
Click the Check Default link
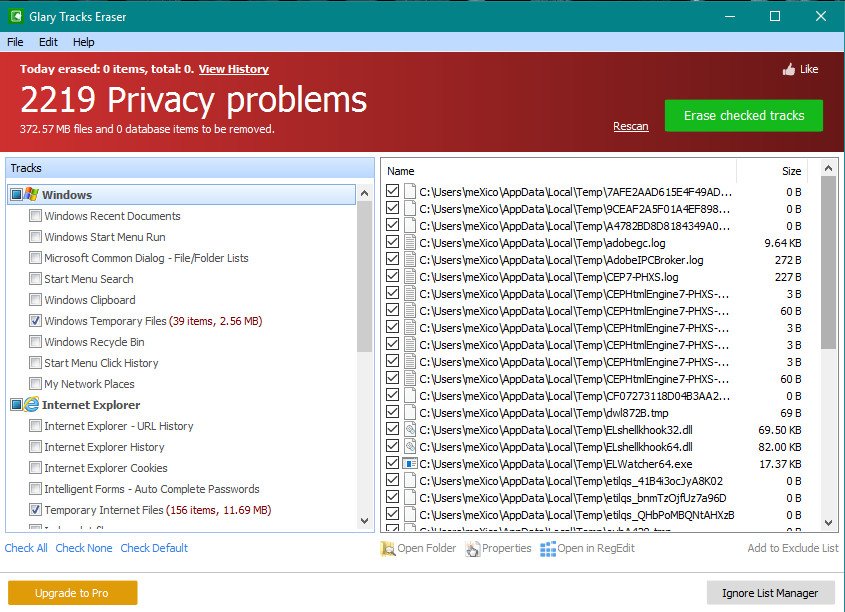coord(154,548)
